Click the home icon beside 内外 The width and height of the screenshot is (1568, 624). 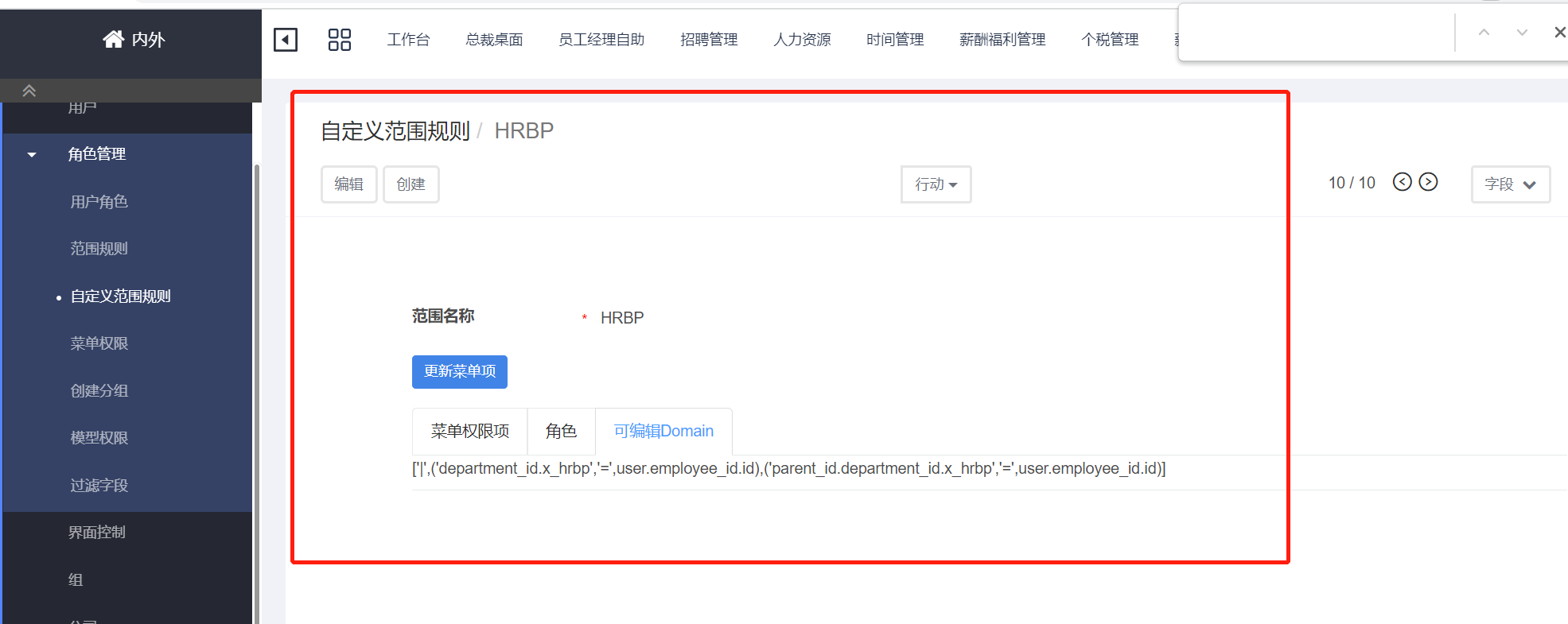click(113, 39)
